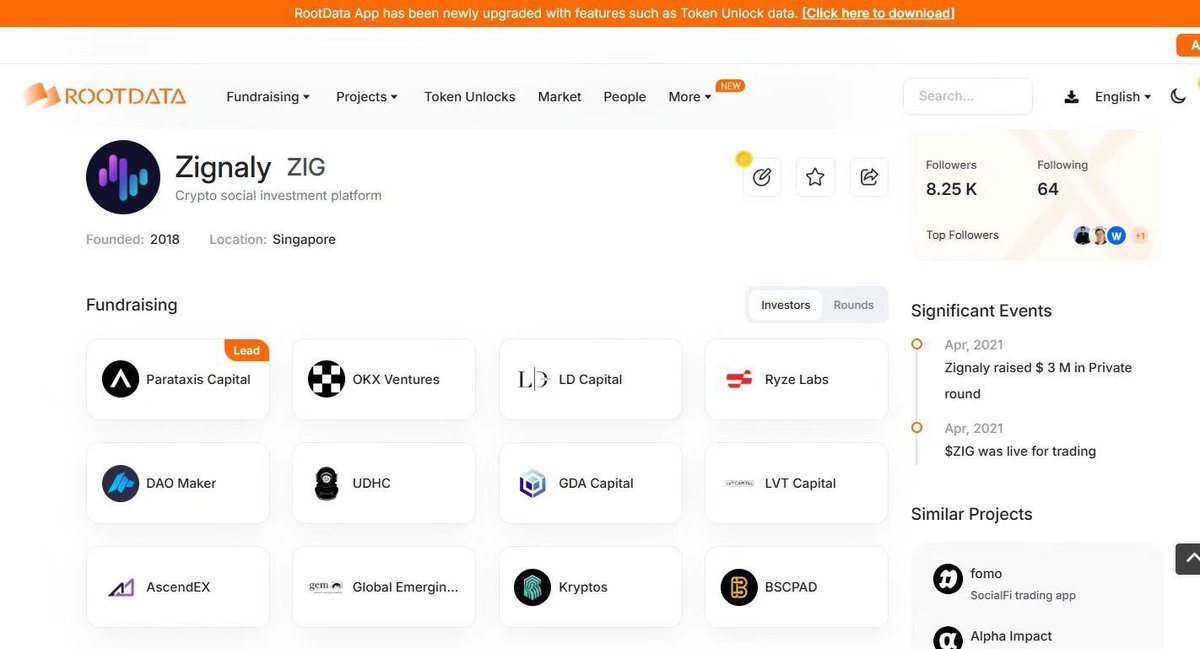
Task: Click the AscendEX logo icon
Action: point(121,587)
